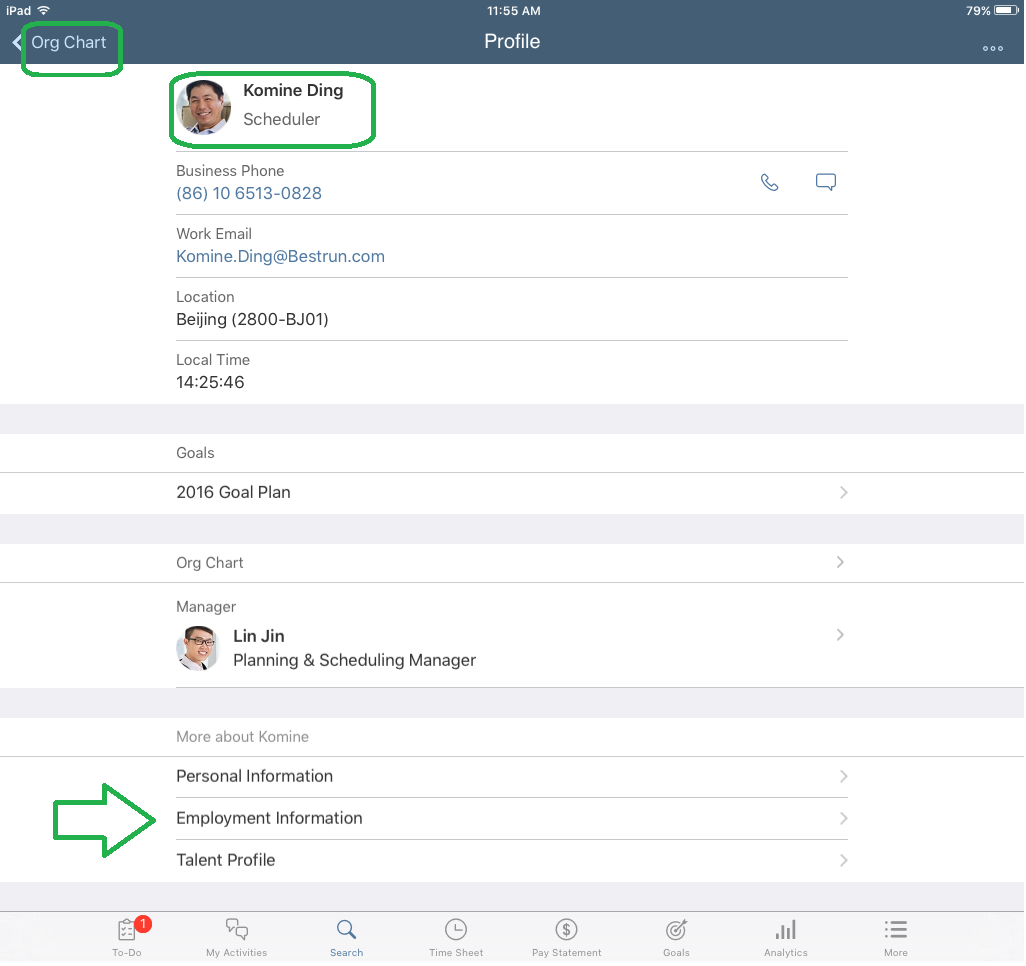Call business phone (86) 10 6513-0828
Screen dimensions: 1026x966
coord(249,193)
